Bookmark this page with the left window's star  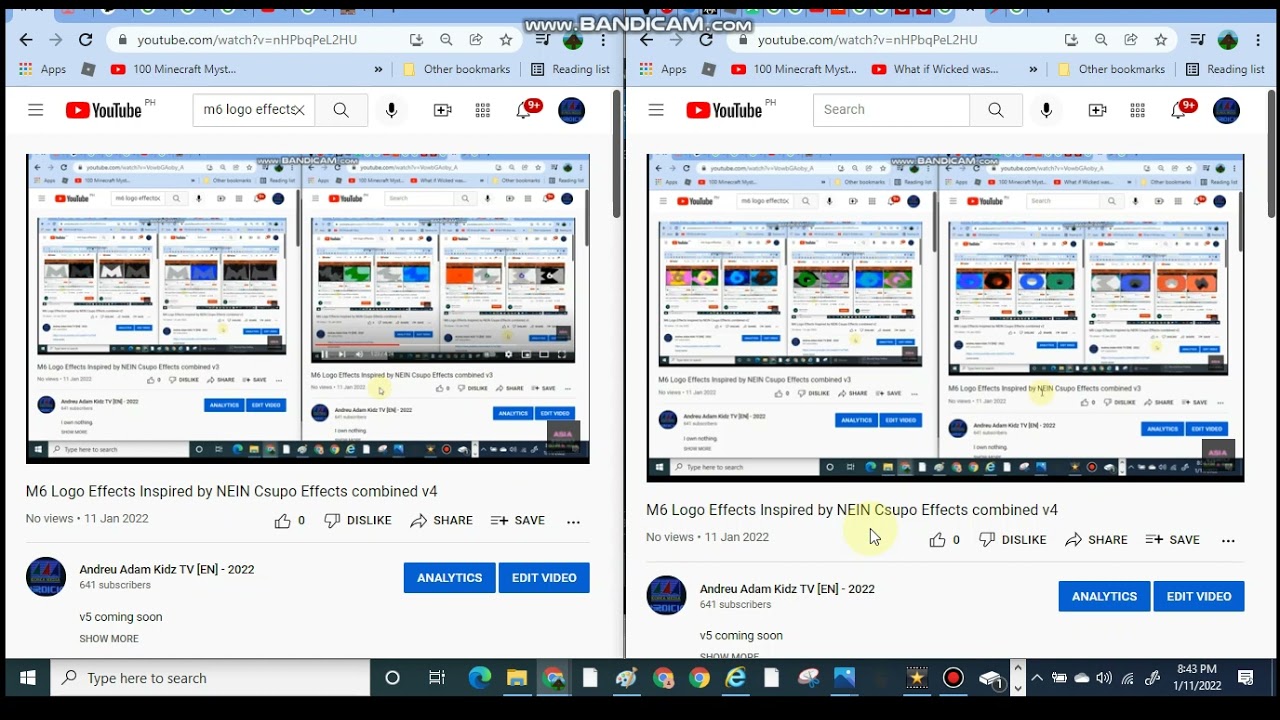click(506, 40)
